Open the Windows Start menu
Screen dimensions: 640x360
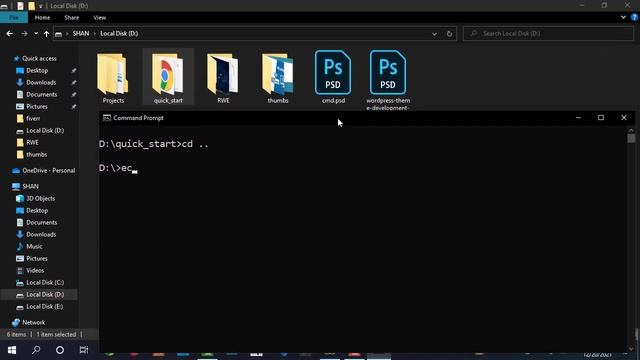(12, 350)
